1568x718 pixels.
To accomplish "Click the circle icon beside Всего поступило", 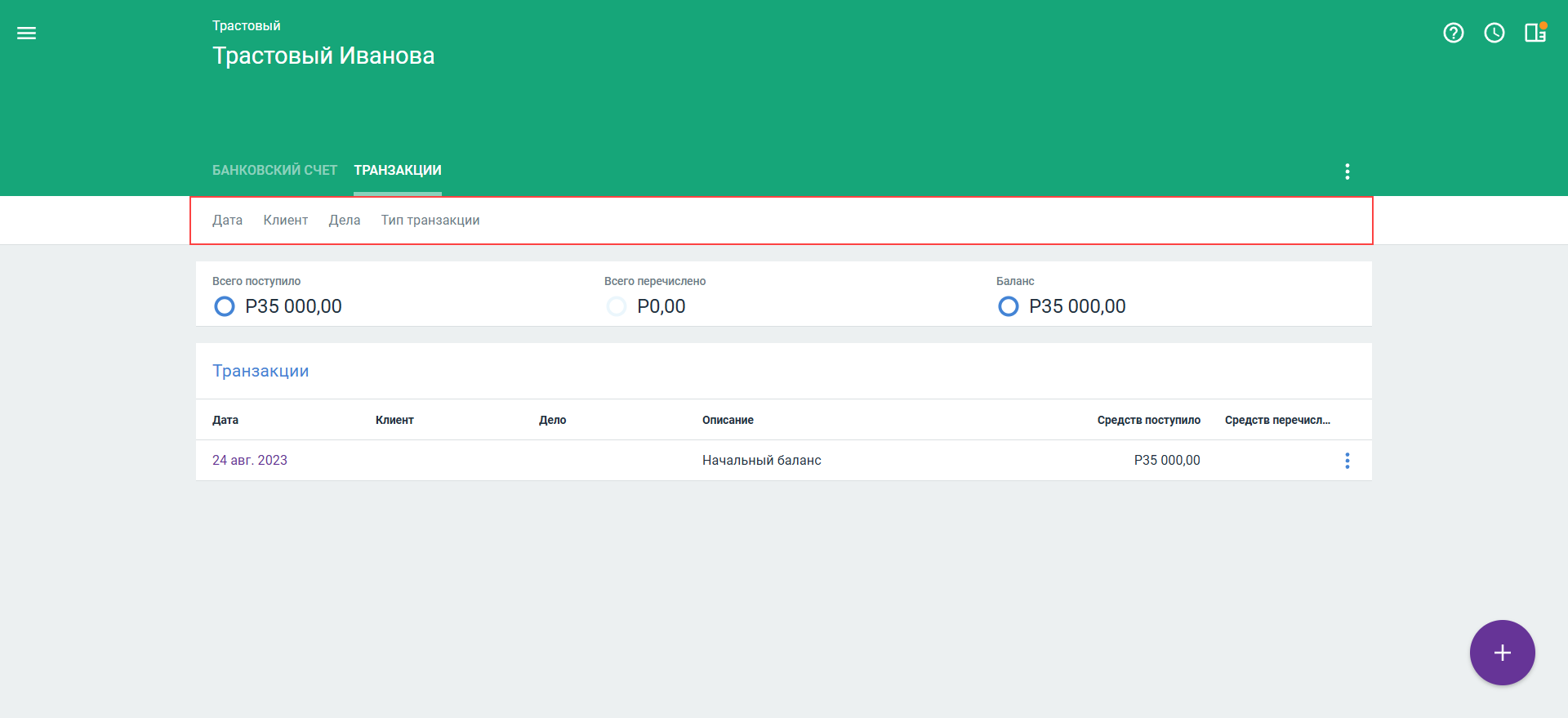I will pos(224,306).
